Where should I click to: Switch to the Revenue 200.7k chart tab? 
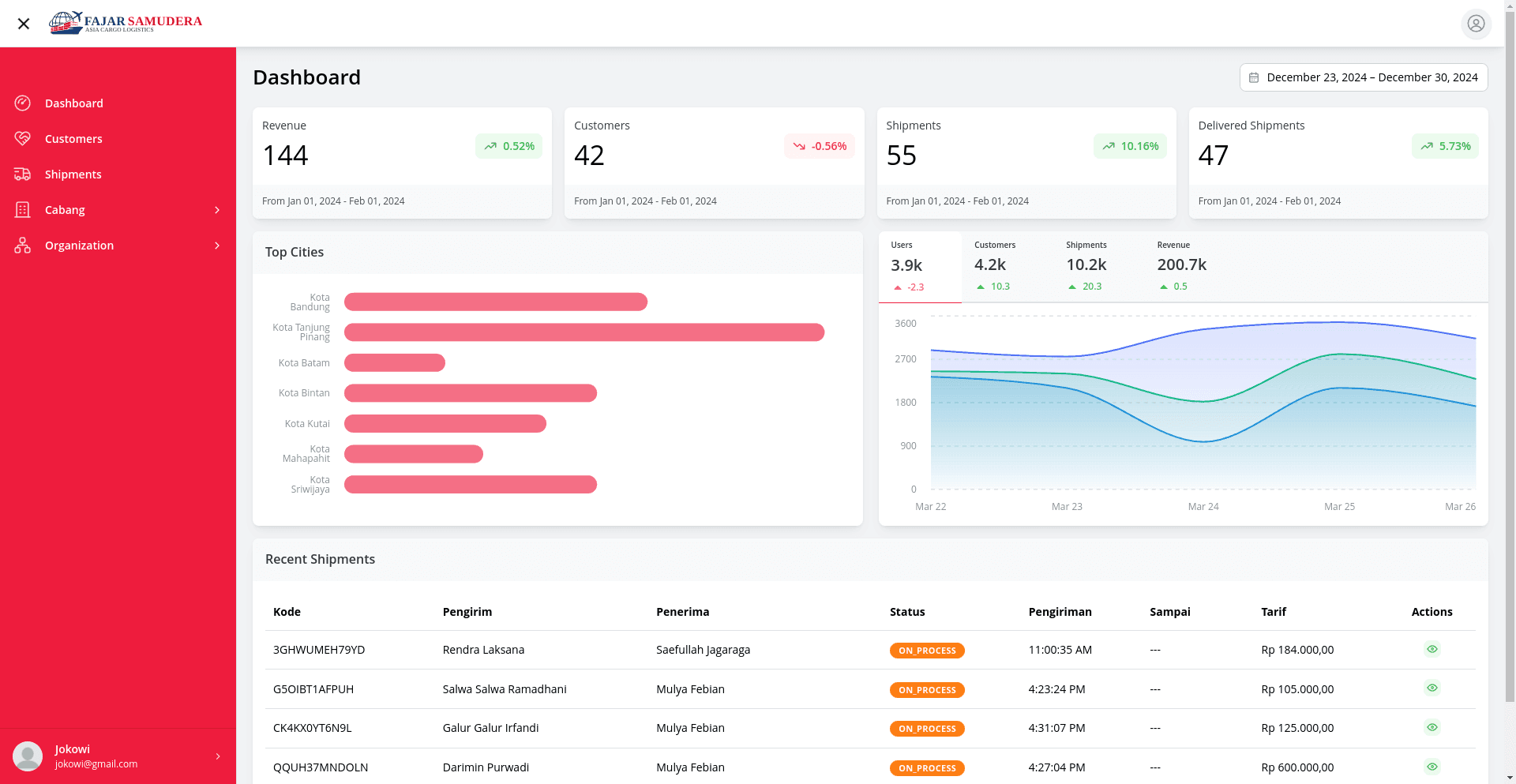1182,267
